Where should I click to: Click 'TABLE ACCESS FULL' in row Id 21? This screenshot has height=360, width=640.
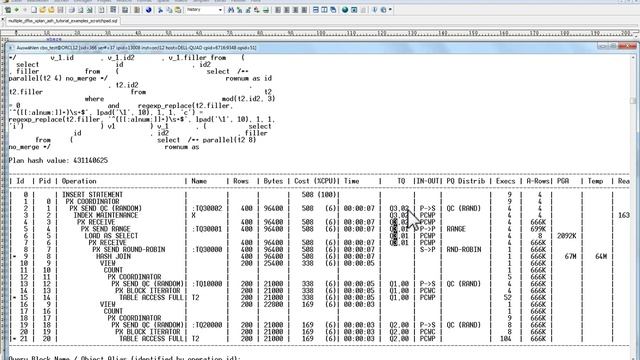(x=151, y=339)
